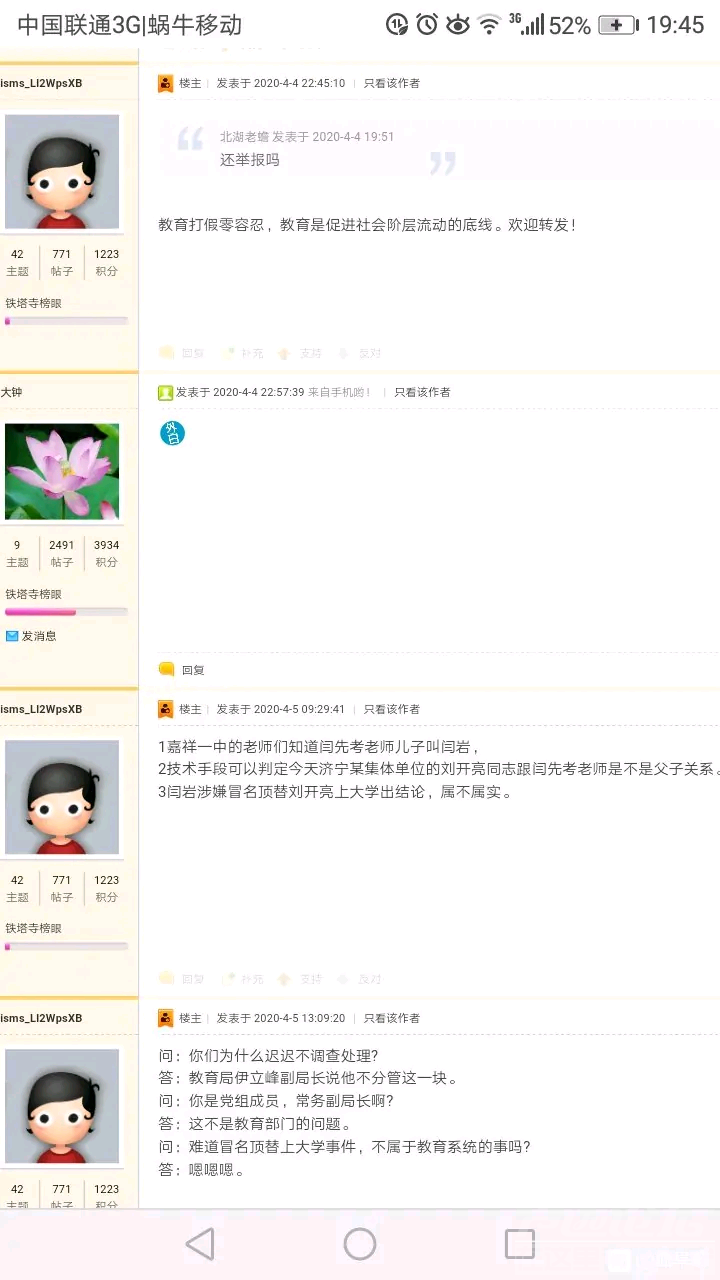Open username isms_LI2WpsXB at top post

(41, 83)
